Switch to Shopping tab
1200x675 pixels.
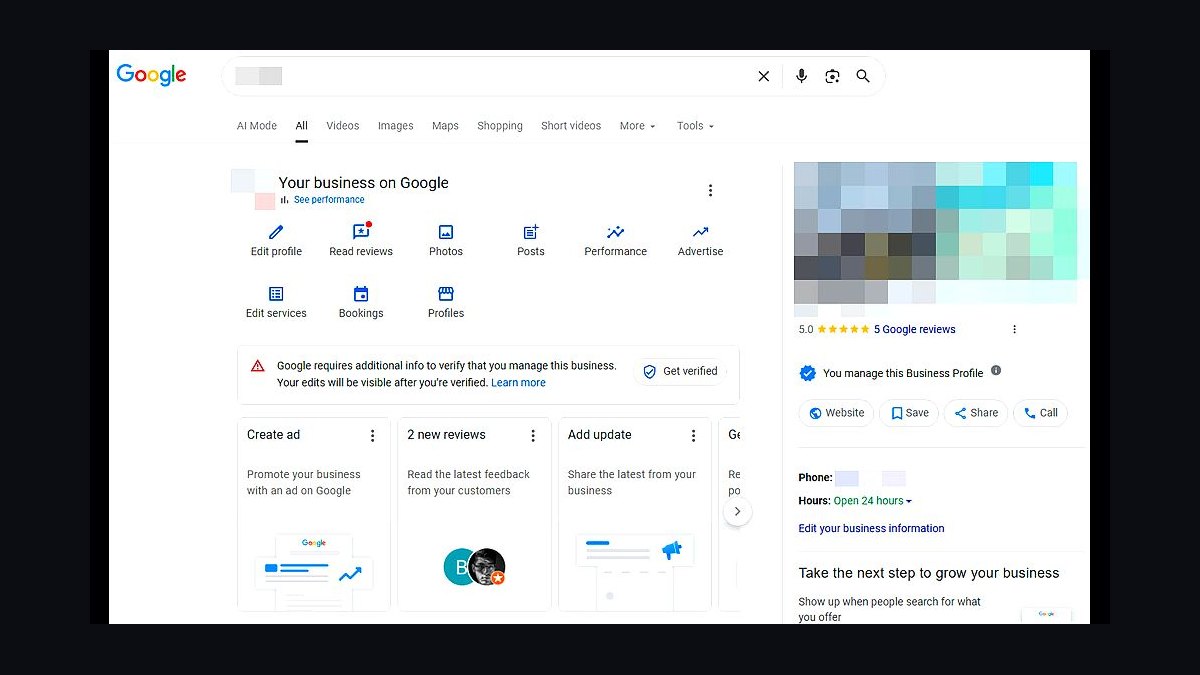pos(500,126)
